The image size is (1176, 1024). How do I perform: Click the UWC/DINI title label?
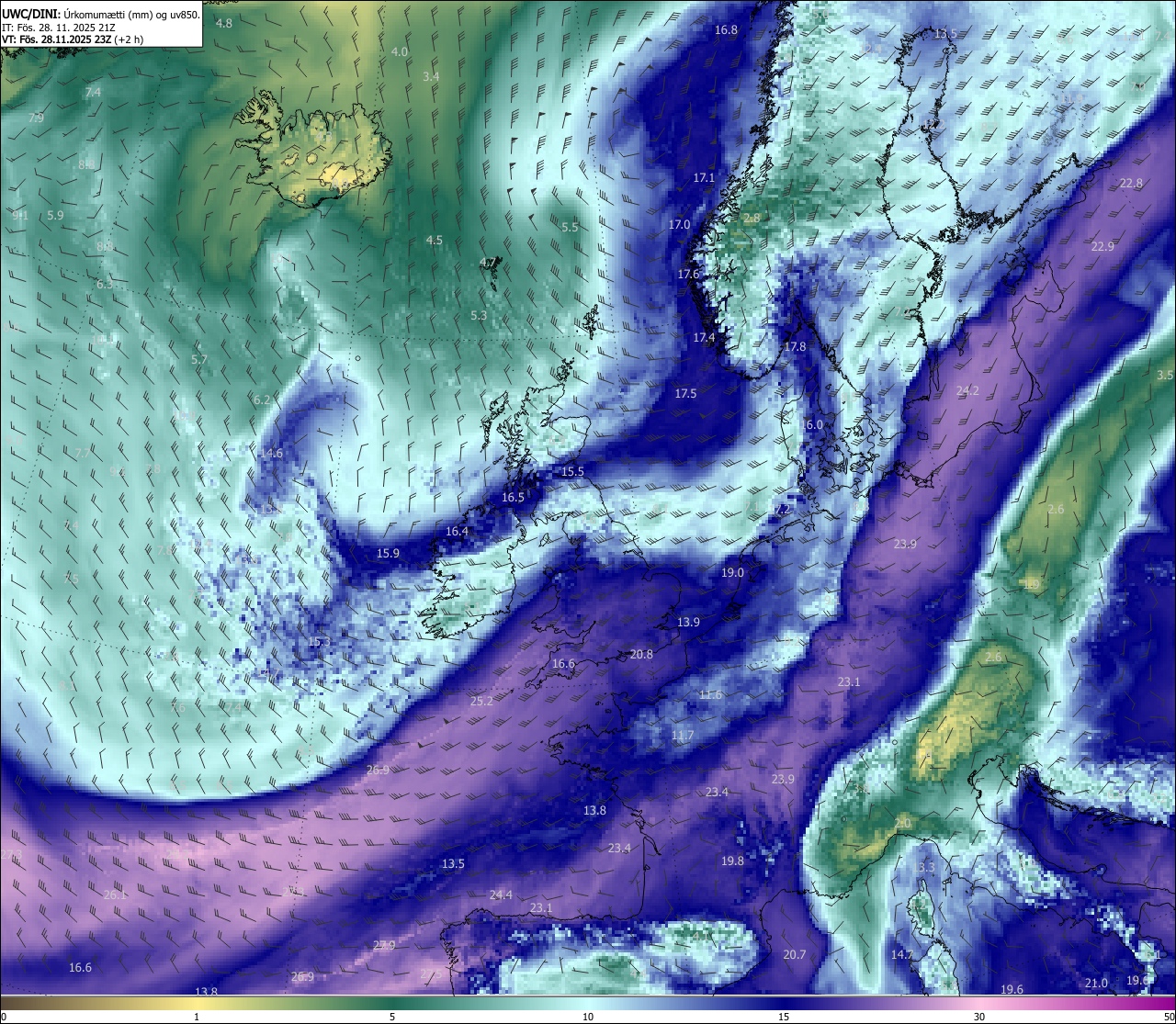(32, 15)
